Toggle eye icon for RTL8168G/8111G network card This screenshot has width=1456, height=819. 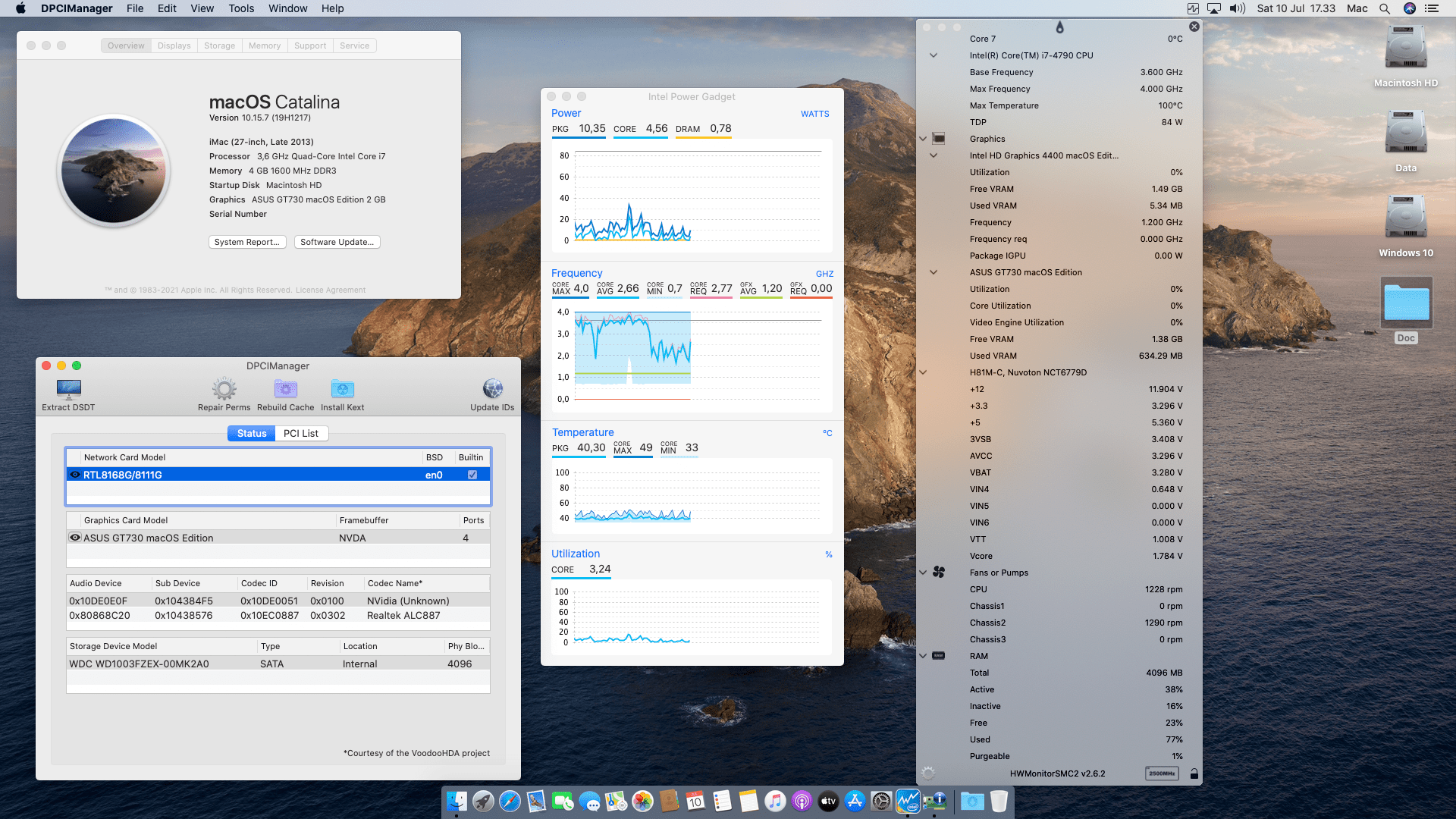pyautogui.click(x=75, y=475)
